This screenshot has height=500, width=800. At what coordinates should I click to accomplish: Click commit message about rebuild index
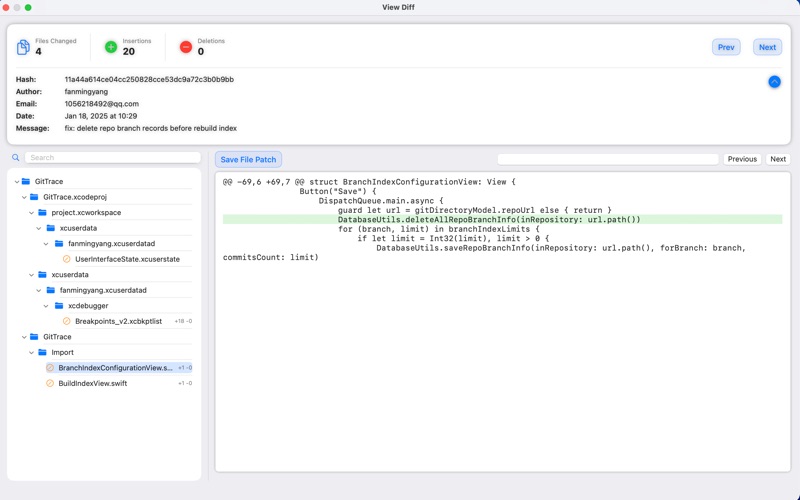[x=151, y=128]
